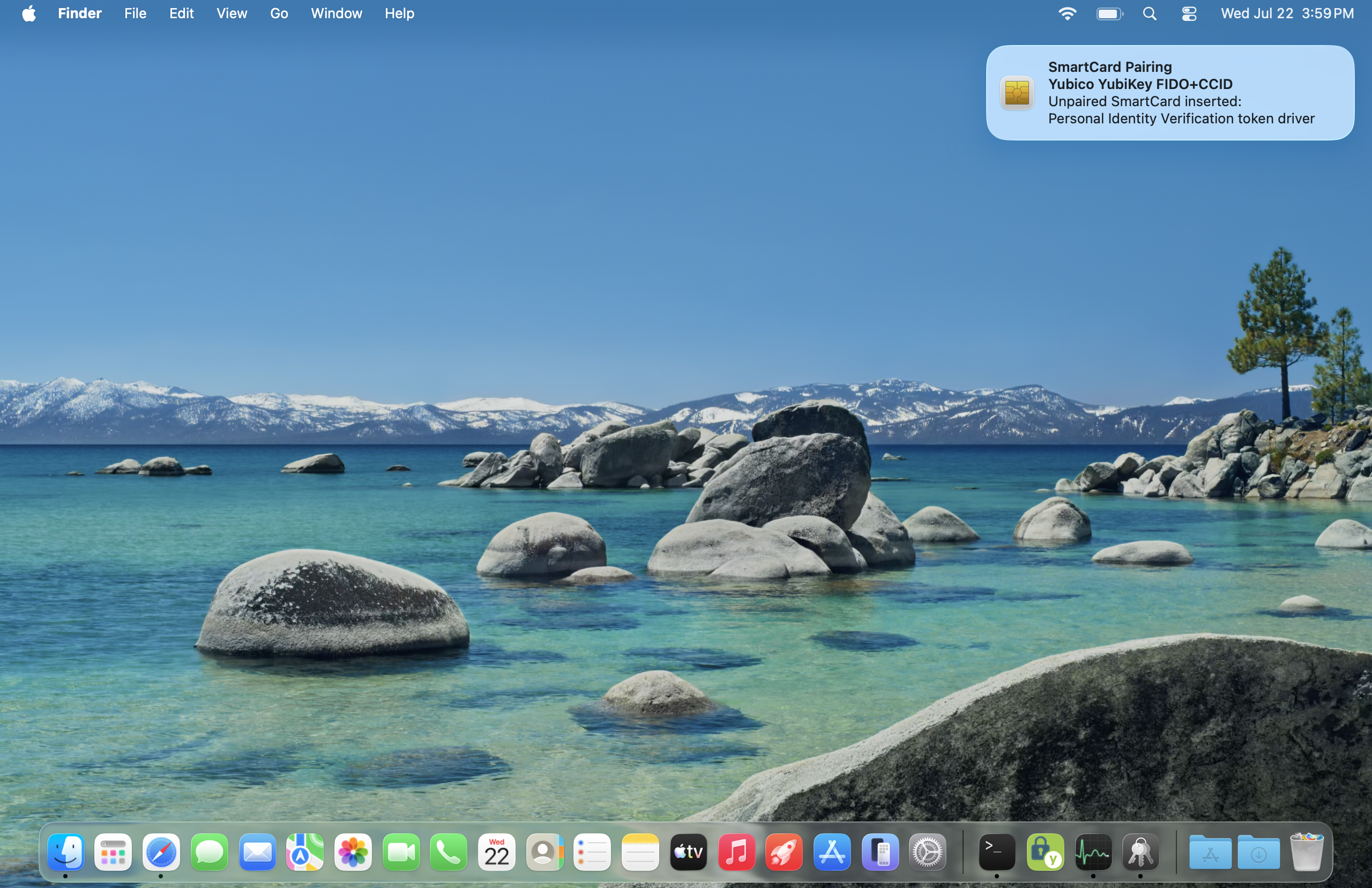
Task: Open the Help menu
Action: coord(399,13)
